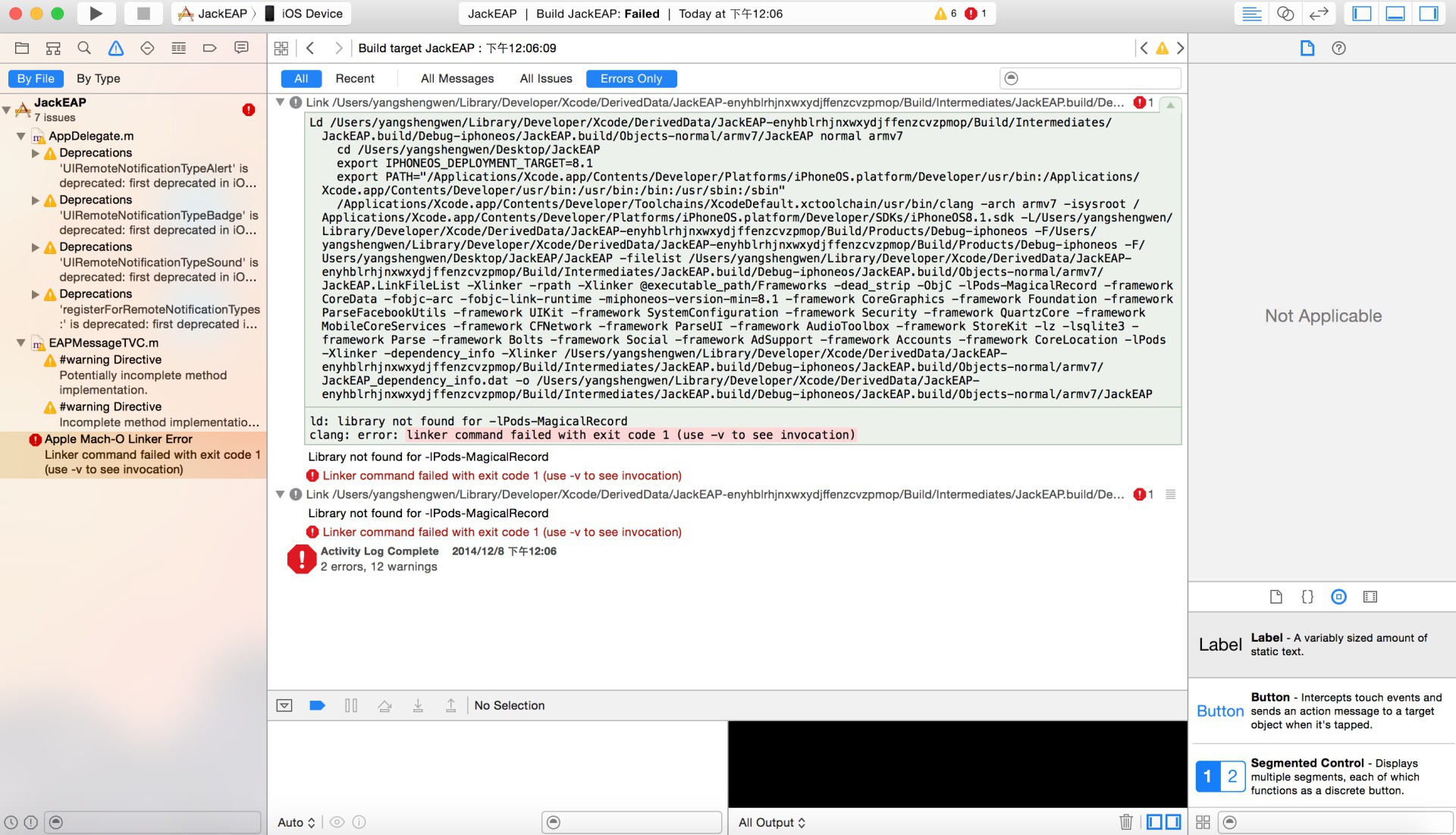This screenshot has width=1456, height=835.
Task: Select the Recent log filter
Action: pyautogui.click(x=355, y=78)
